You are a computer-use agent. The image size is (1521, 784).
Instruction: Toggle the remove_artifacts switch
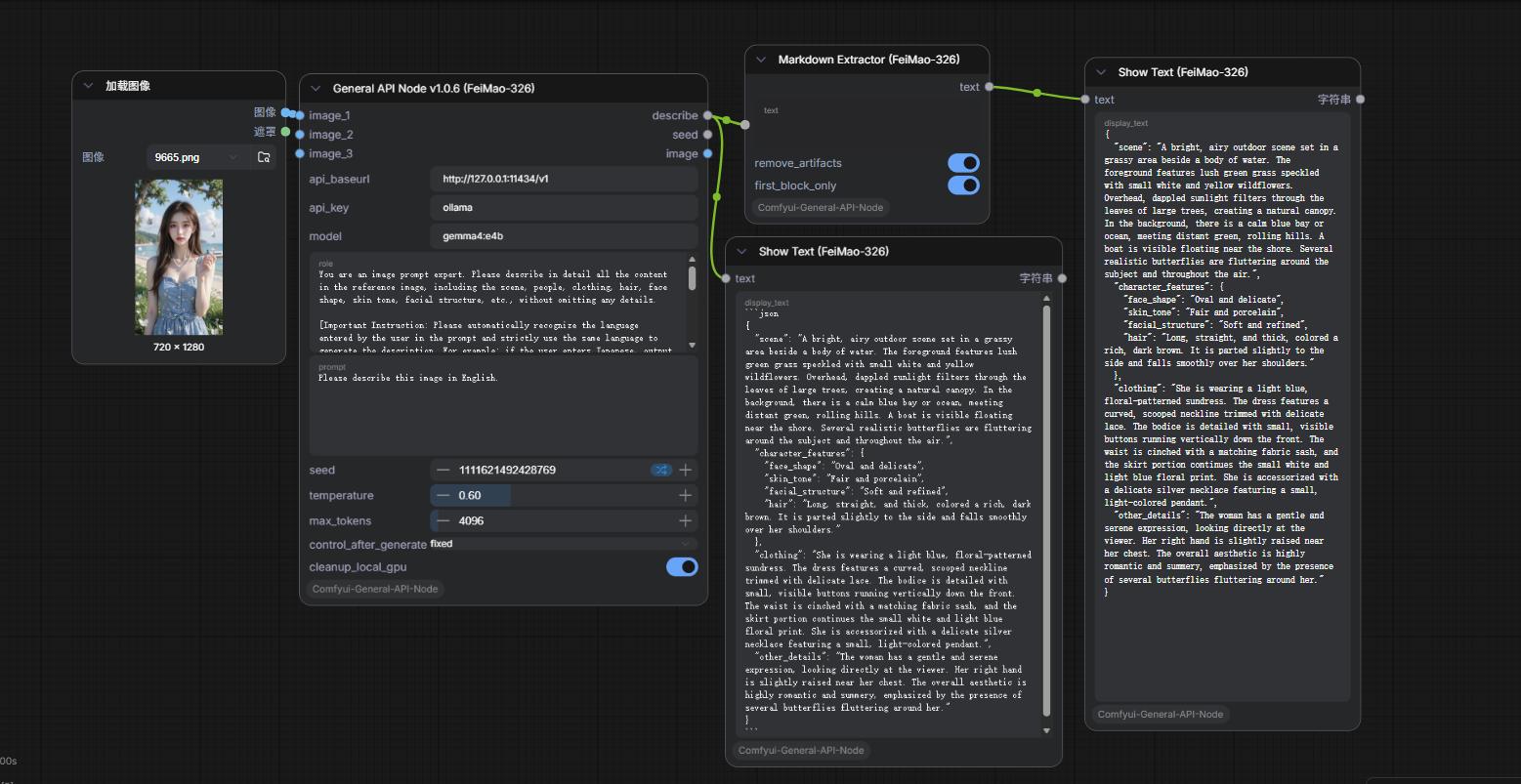963,163
